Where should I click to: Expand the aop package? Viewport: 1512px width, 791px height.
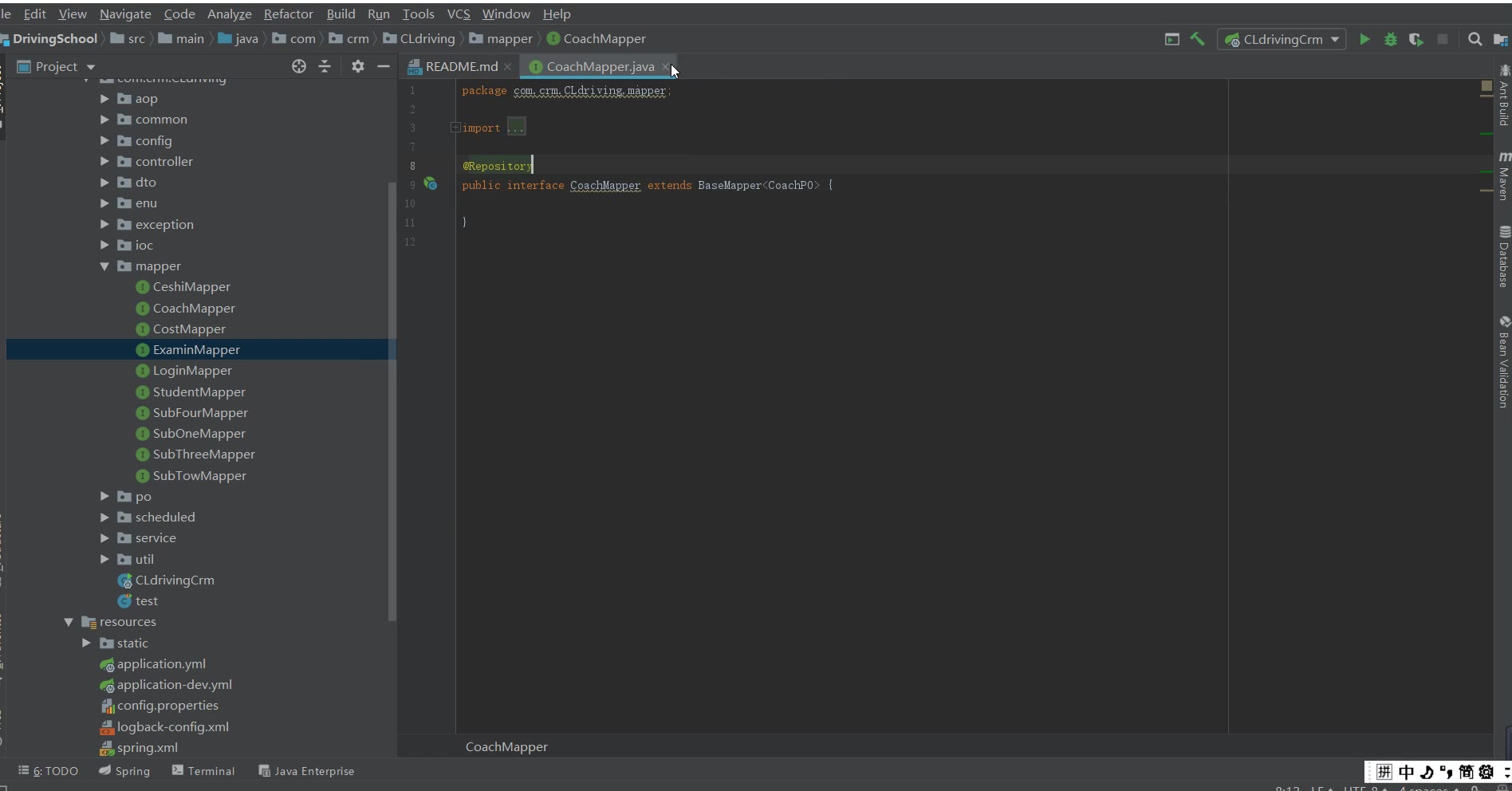104,99
